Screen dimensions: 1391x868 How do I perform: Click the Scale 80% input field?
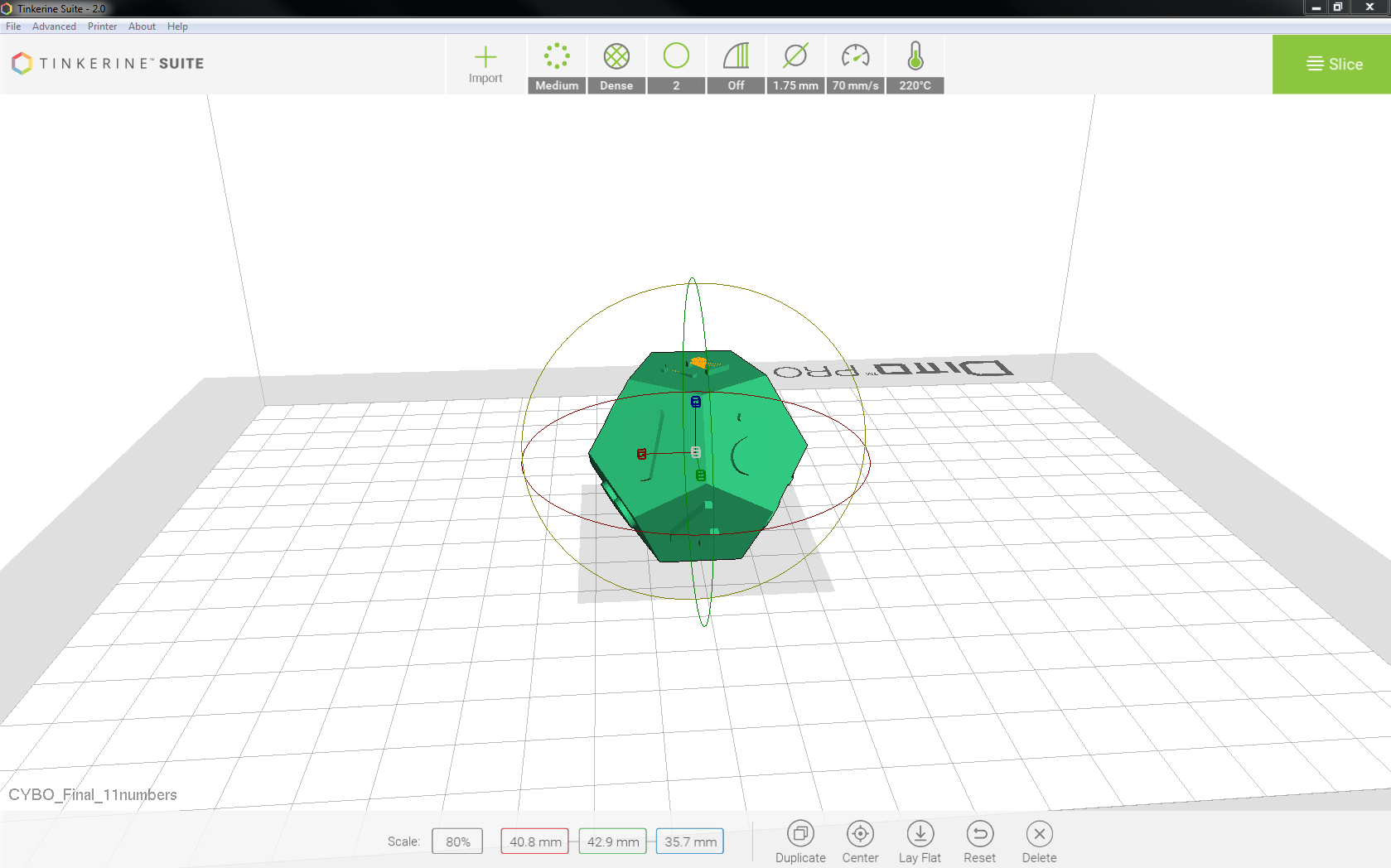tap(457, 841)
